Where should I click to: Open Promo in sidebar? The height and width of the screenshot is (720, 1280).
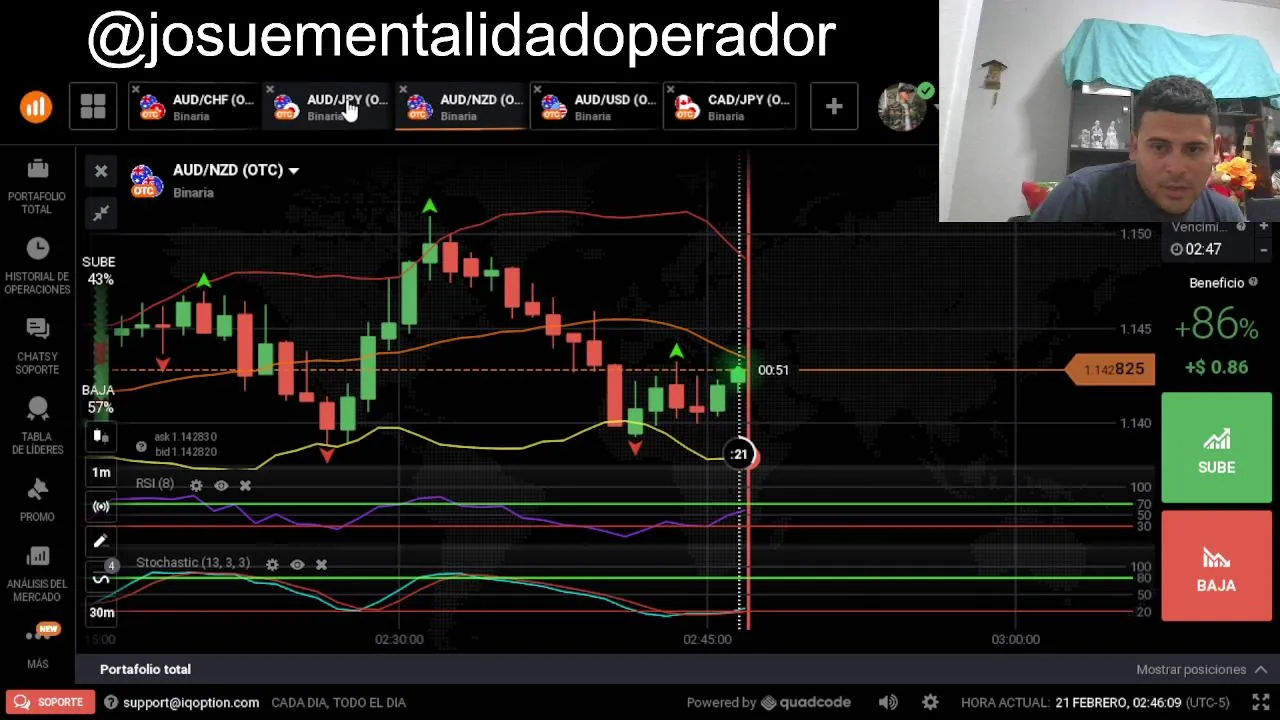[x=37, y=500]
